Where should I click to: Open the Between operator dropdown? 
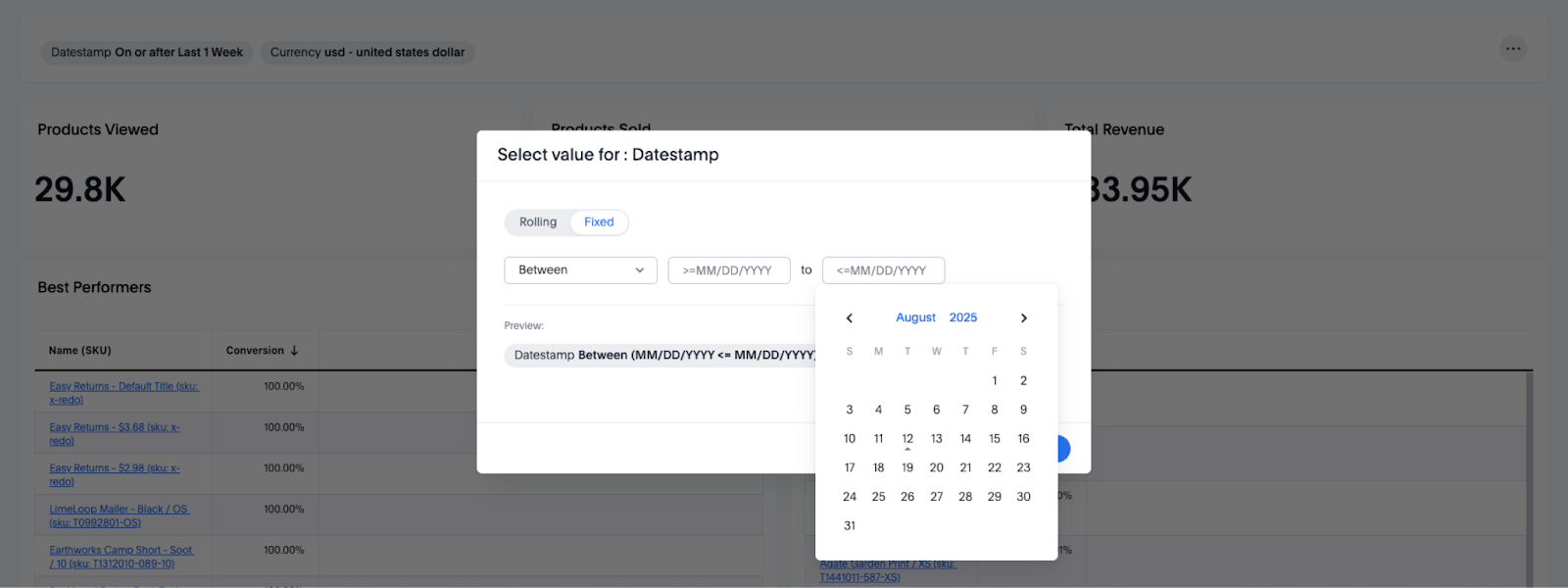tap(580, 270)
